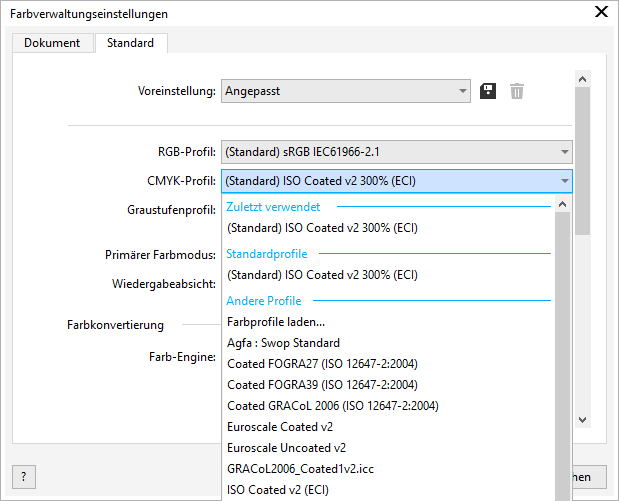
Task: Click the dialog scrollbar down arrow
Action: click(583, 421)
